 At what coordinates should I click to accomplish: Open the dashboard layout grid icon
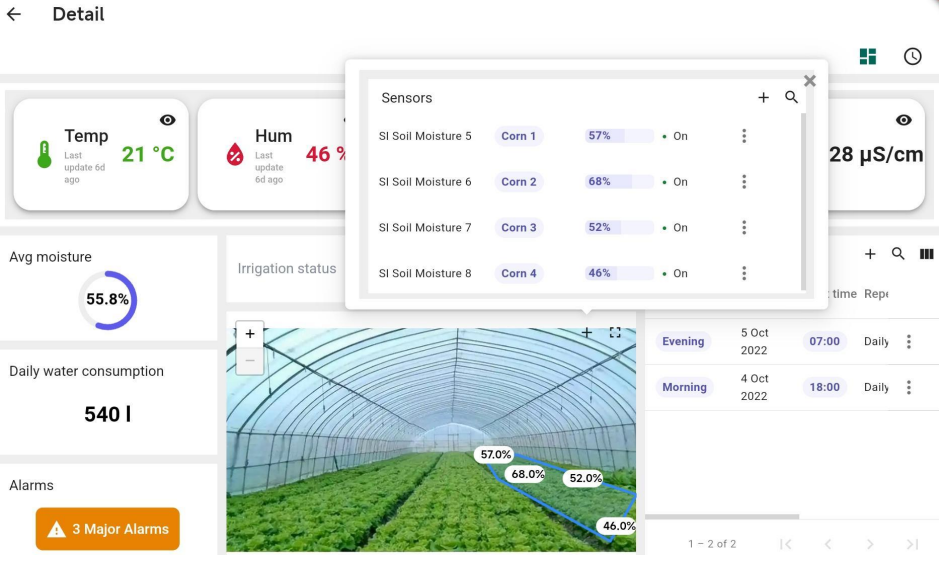tap(868, 57)
